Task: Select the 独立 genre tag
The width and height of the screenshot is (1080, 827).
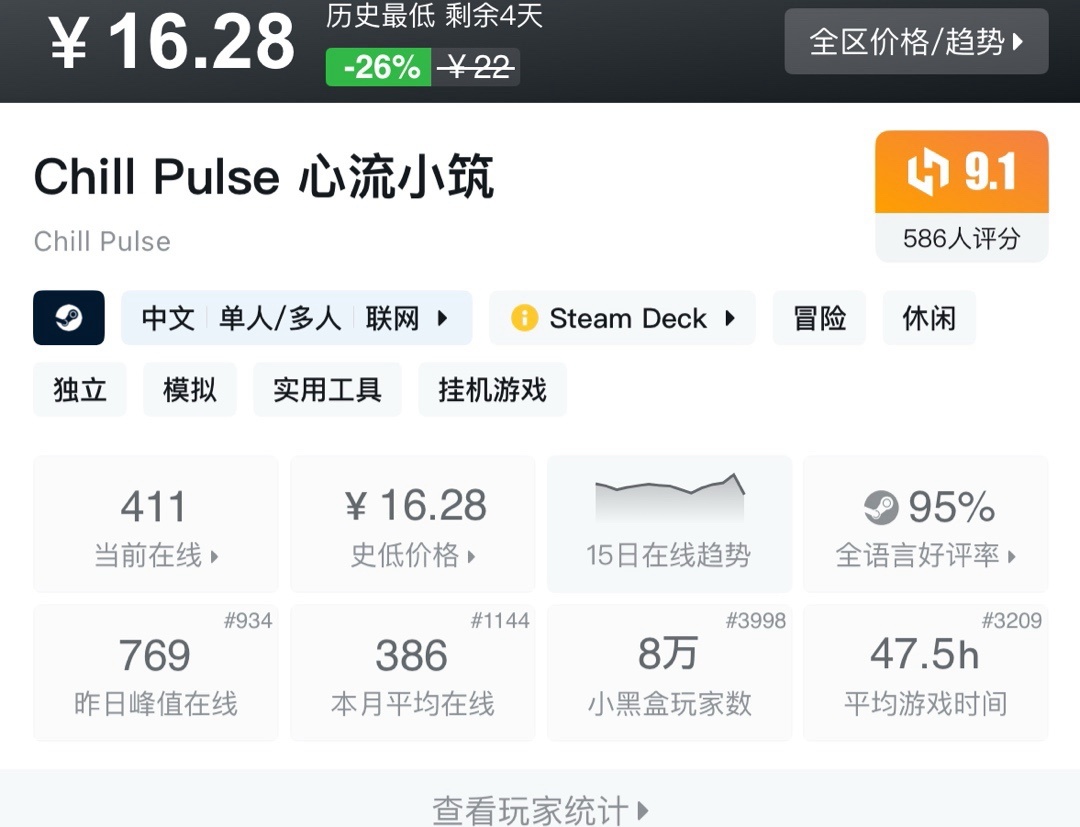Action: pyautogui.click(x=80, y=389)
